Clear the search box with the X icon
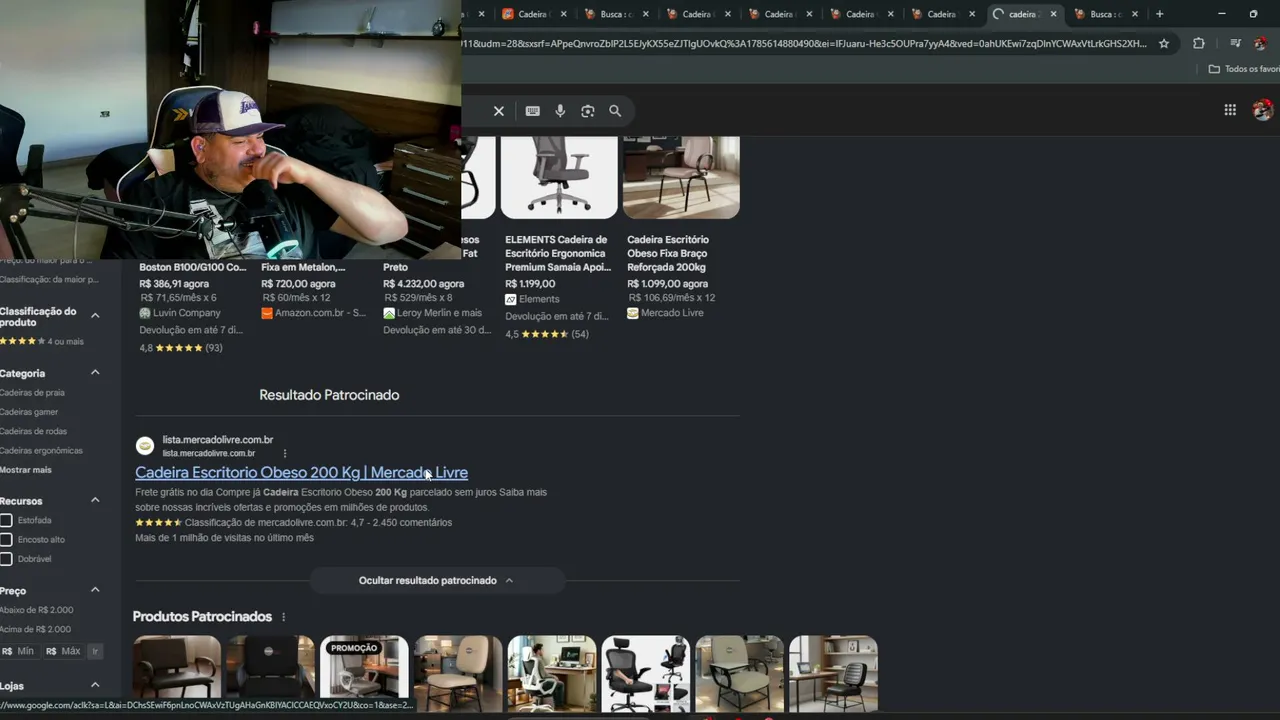 [499, 111]
